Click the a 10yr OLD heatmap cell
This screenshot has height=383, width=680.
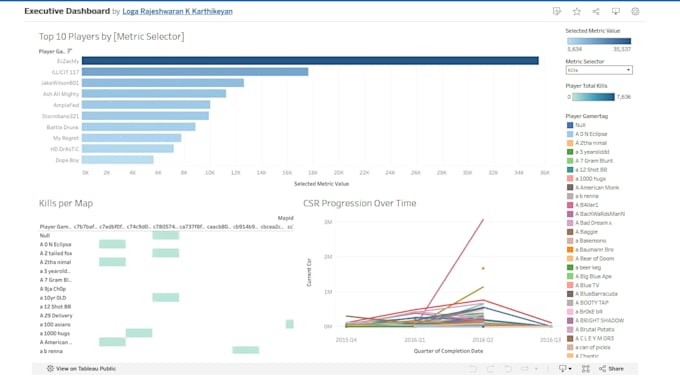(166, 298)
